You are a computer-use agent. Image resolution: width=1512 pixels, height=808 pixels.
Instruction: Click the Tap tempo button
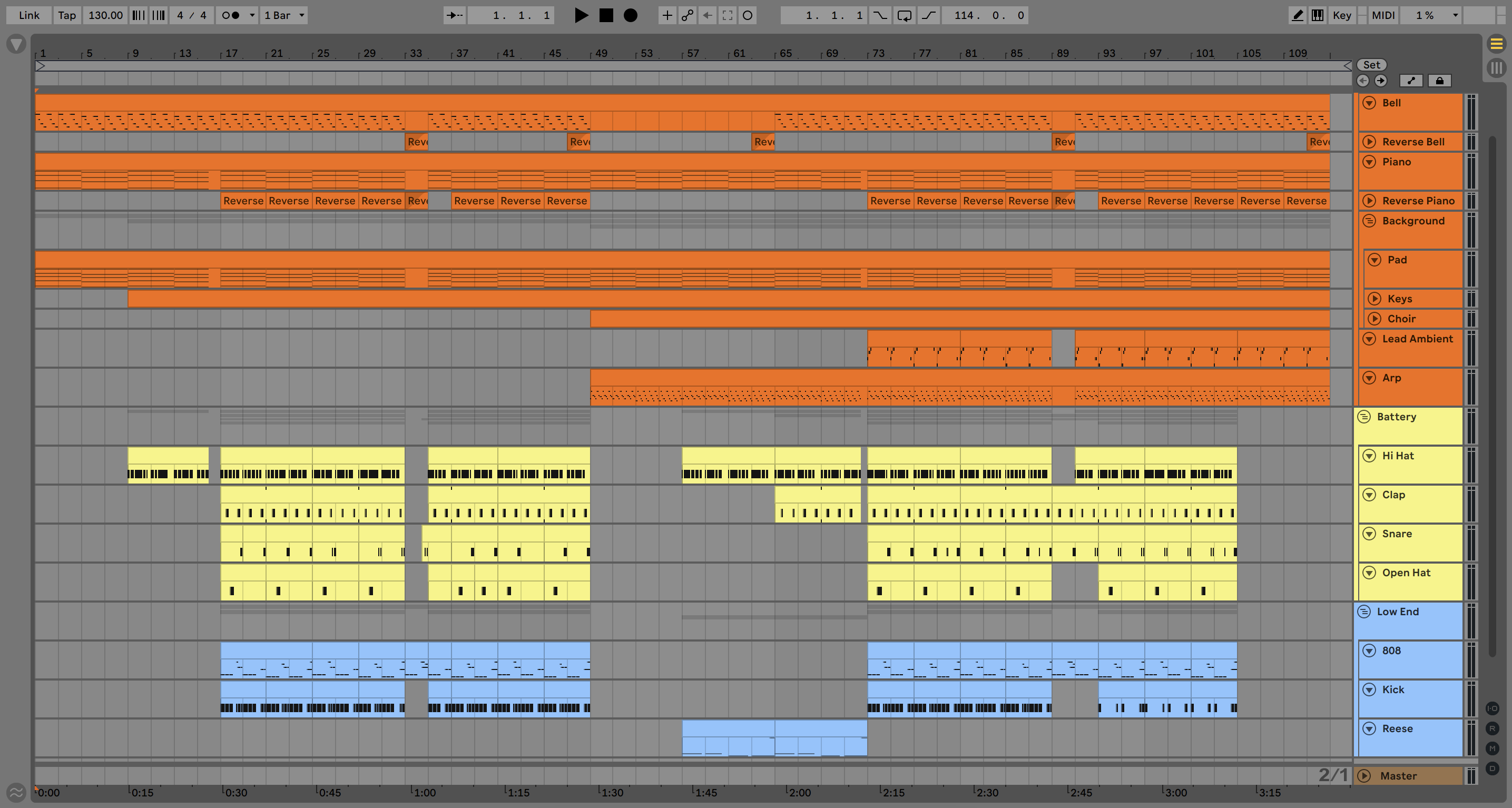[67, 15]
